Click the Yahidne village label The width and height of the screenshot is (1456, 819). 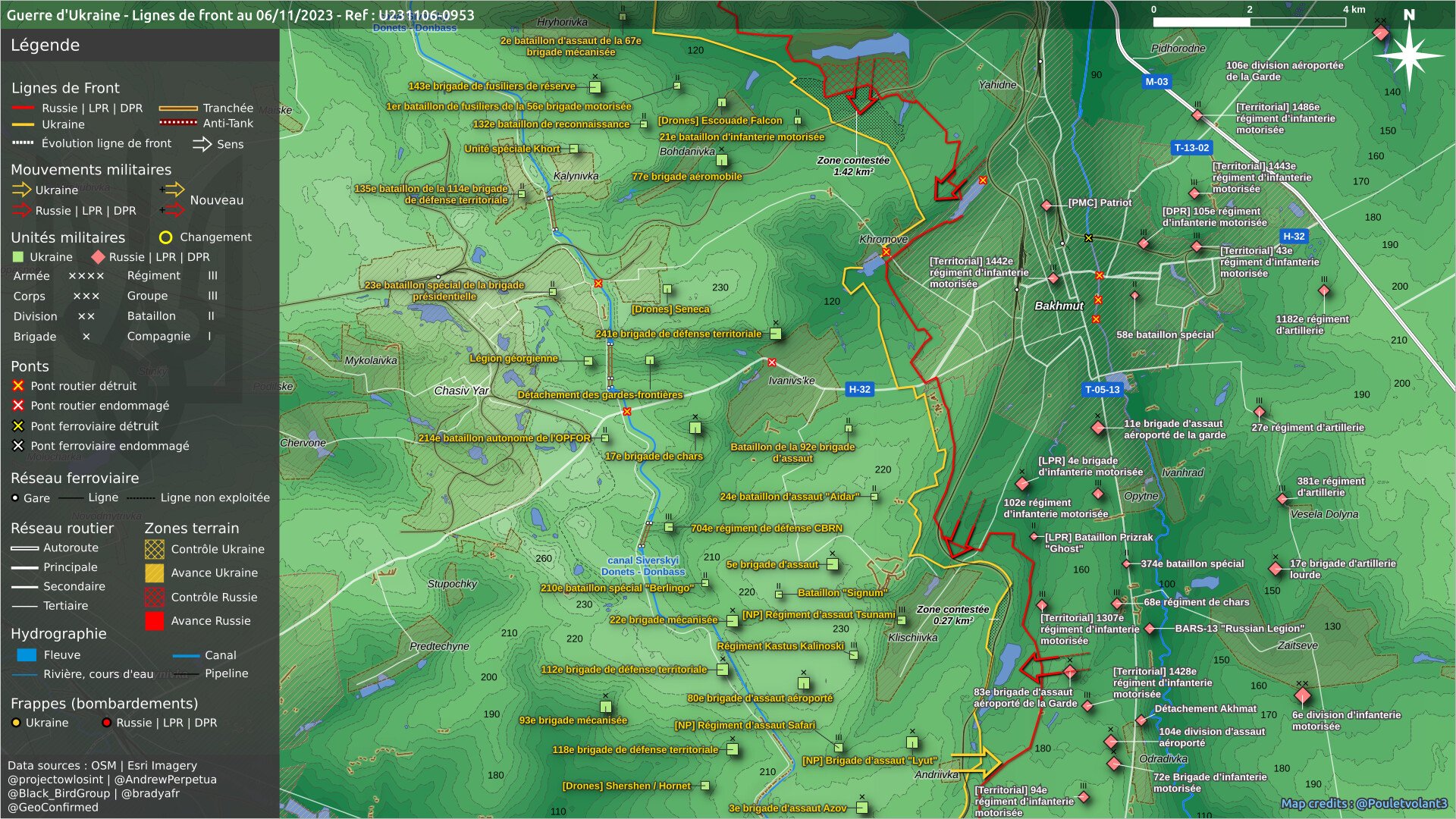tap(997, 85)
